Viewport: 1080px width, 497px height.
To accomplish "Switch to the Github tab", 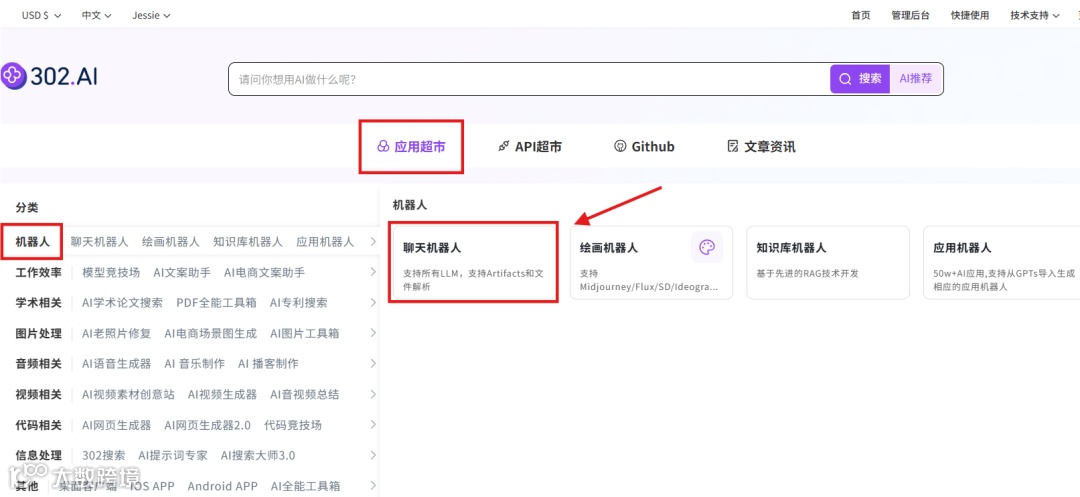I will tap(644, 147).
